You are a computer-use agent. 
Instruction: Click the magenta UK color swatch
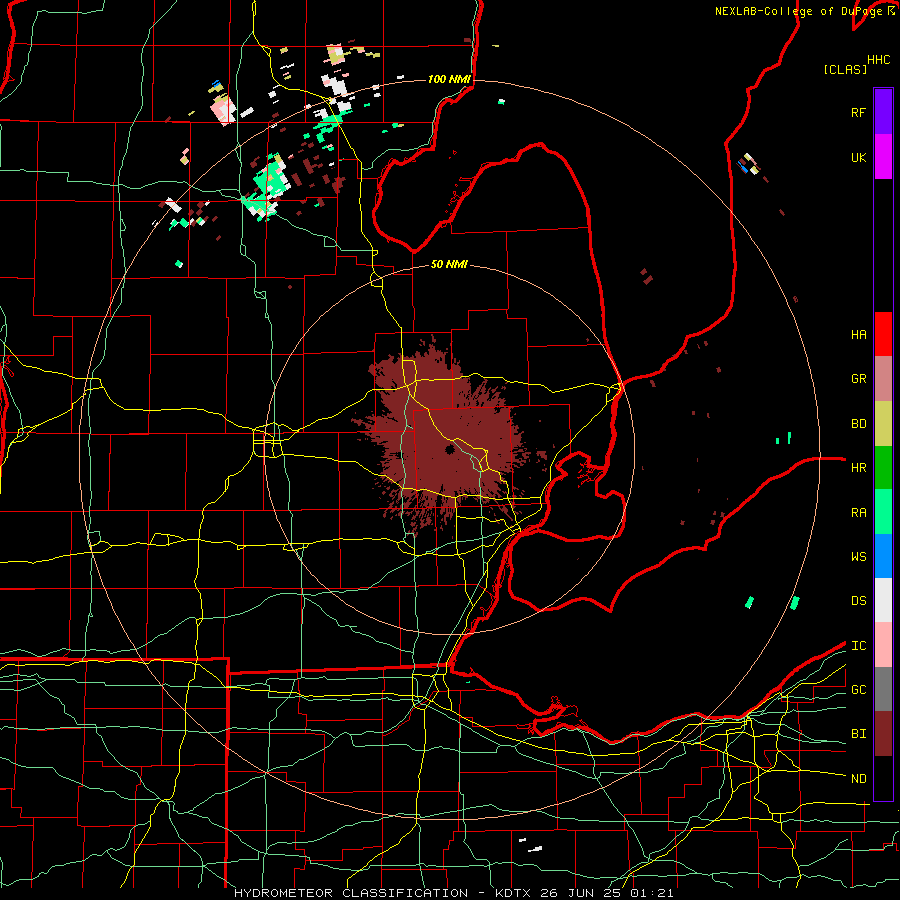[883, 157]
